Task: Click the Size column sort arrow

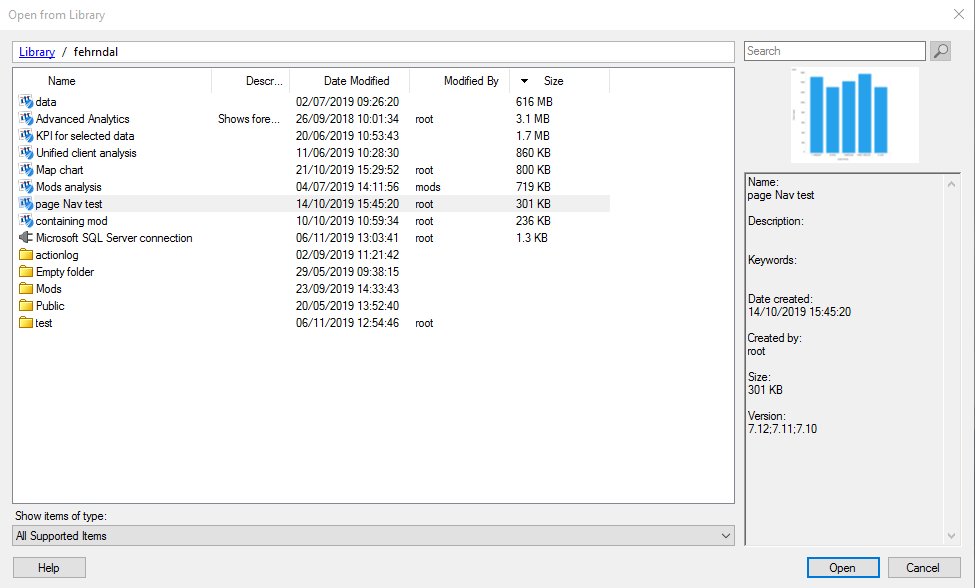Action: [525, 81]
